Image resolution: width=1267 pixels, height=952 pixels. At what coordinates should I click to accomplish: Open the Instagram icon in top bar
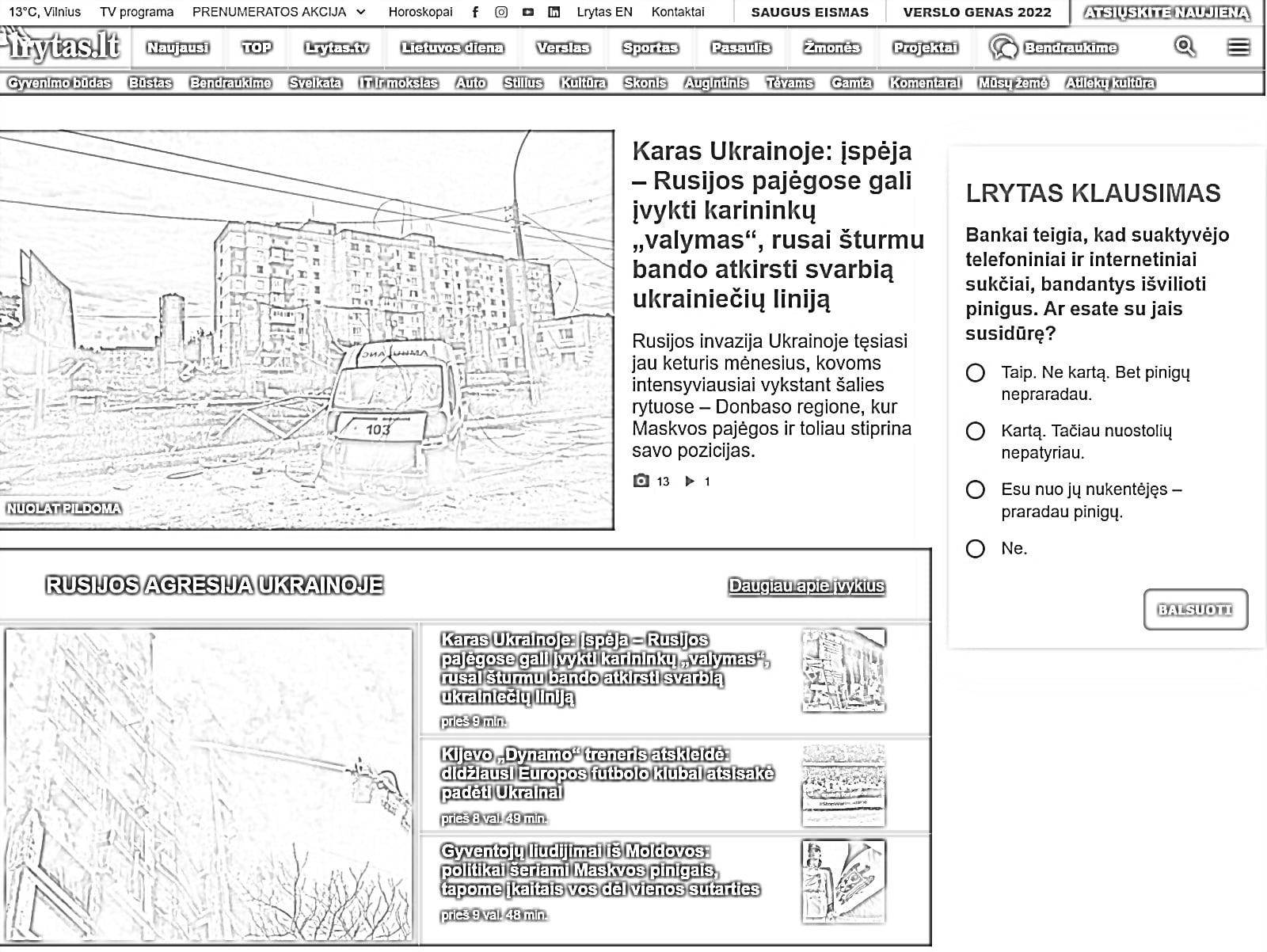tap(501, 12)
